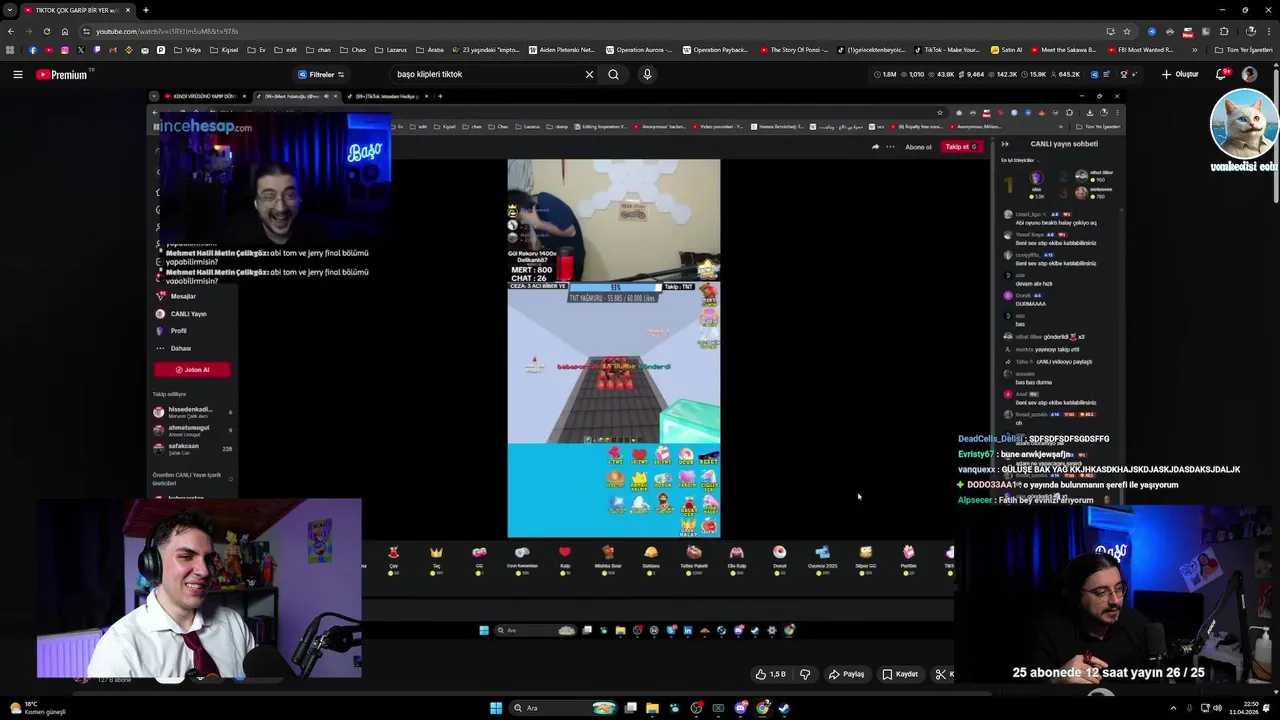Open YouTube notifications bell
Image resolution: width=1280 pixels, height=720 pixels.
pyautogui.click(x=1221, y=74)
